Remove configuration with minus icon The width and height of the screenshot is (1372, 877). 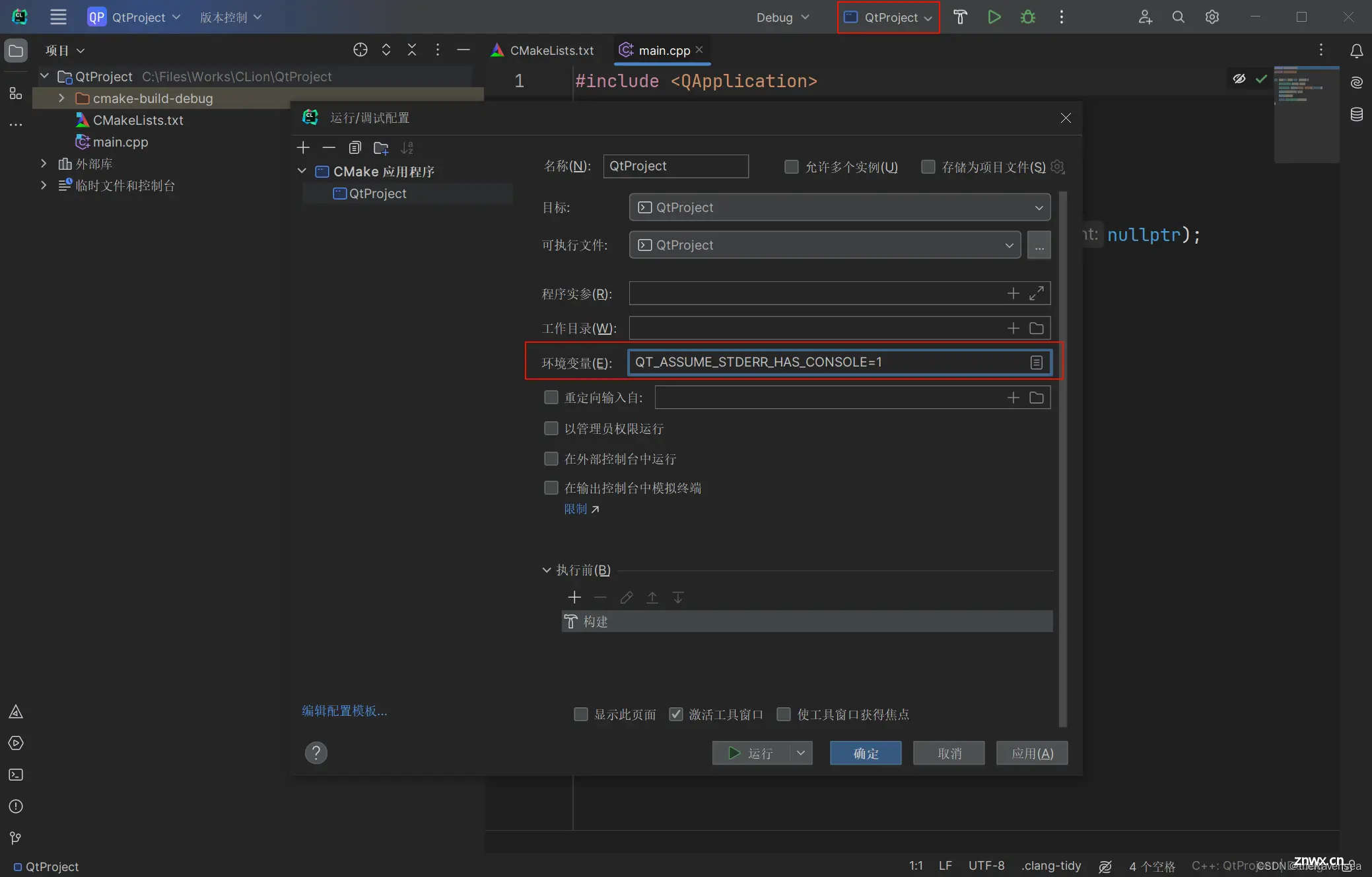[x=329, y=147]
